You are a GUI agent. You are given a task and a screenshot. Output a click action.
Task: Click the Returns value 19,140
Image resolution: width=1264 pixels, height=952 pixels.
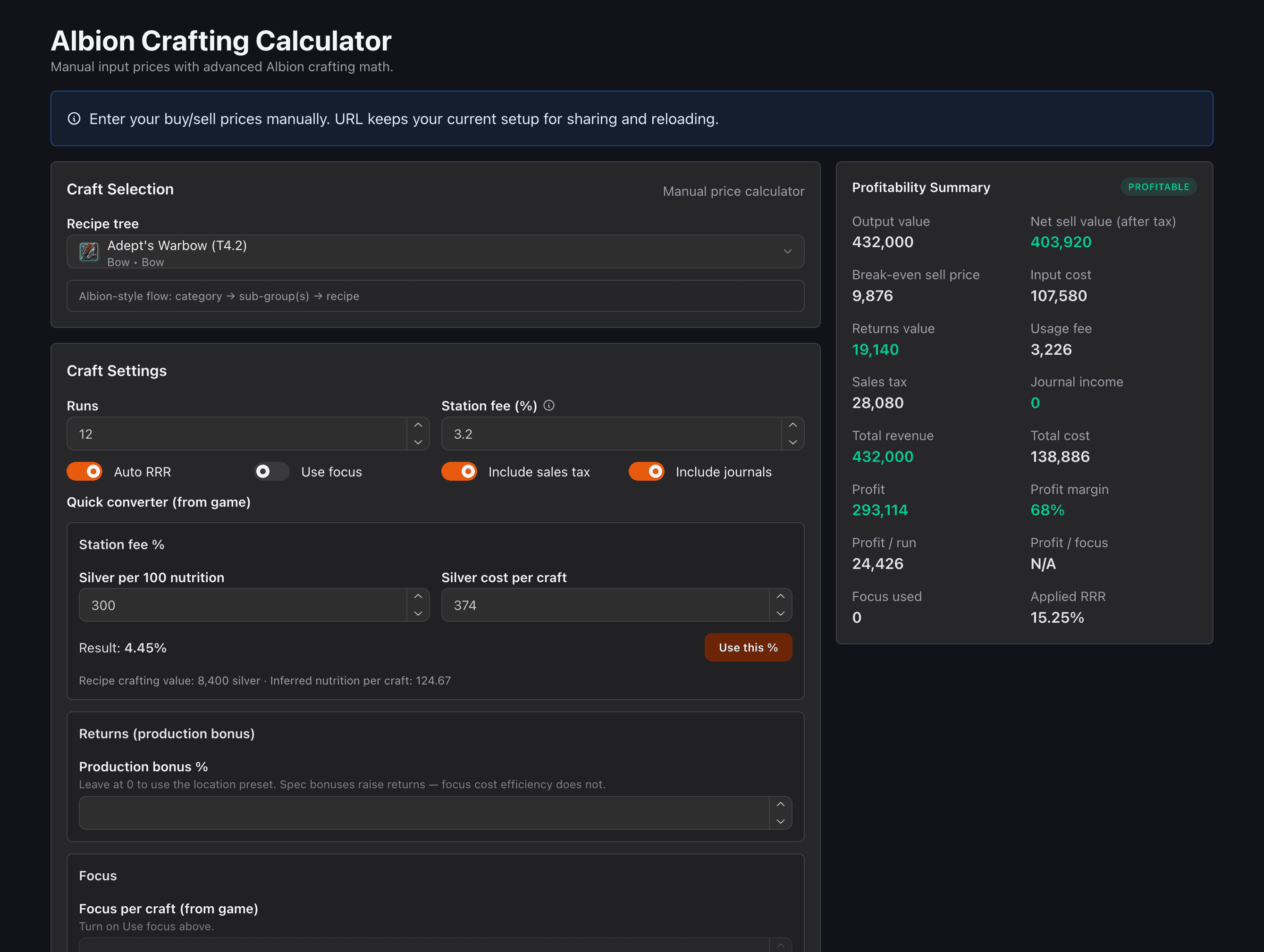point(876,350)
